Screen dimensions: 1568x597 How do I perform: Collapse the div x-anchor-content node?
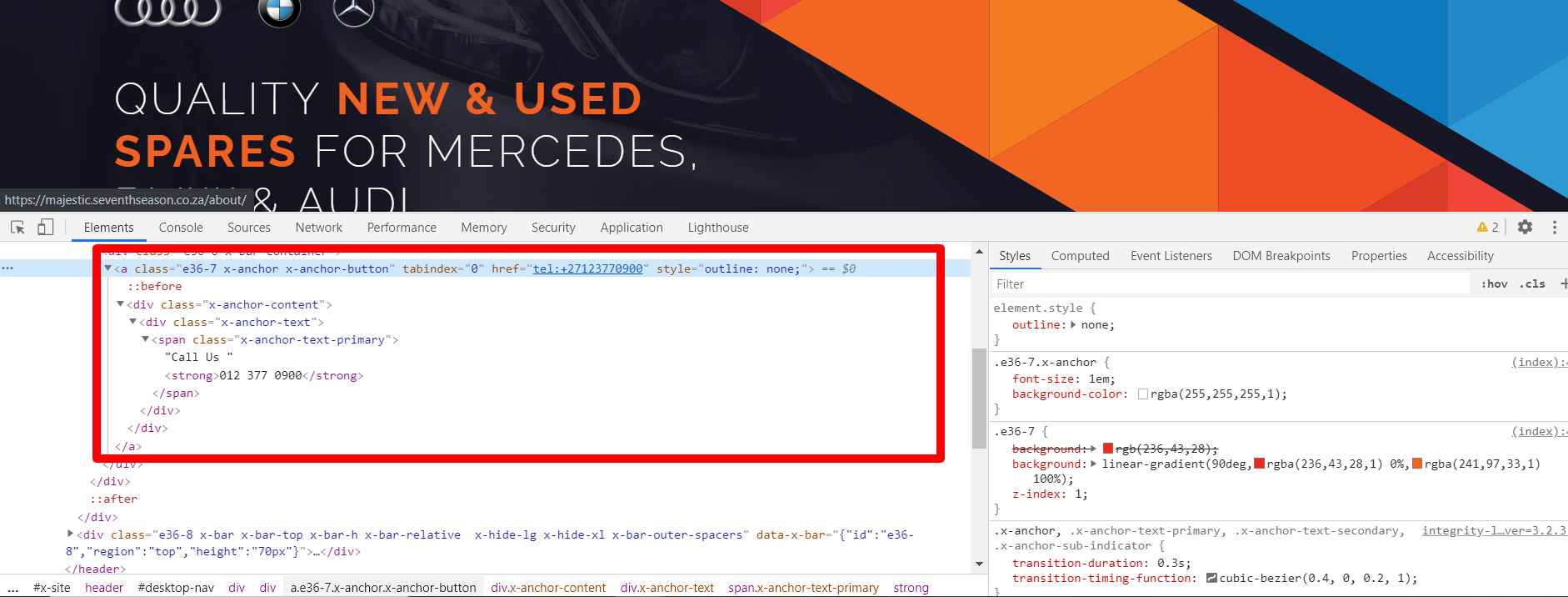tap(120, 304)
